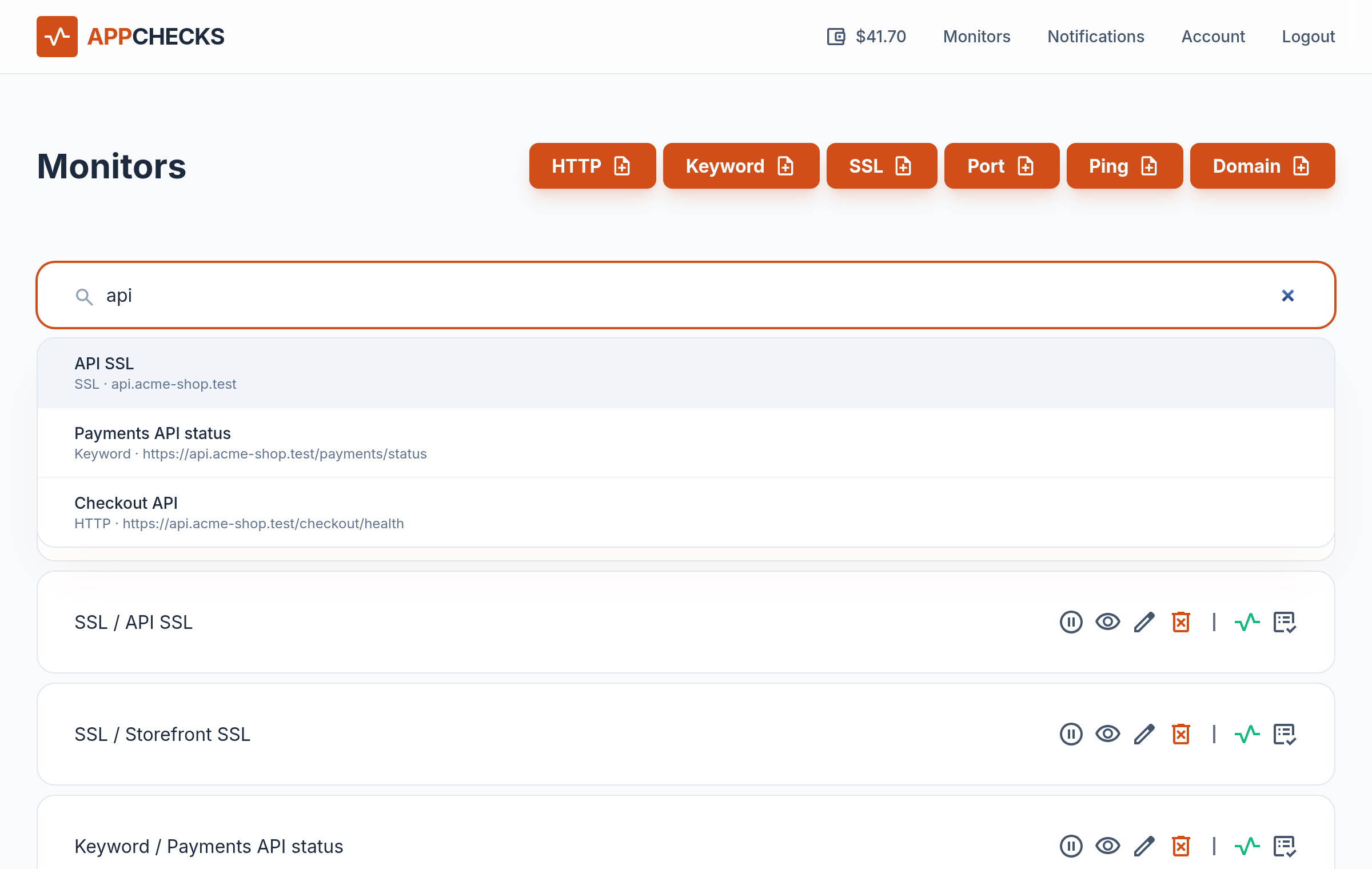This screenshot has width=1372, height=869.
Task: Click 'Keyword / Payments API status' row title
Action: [209, 846]
